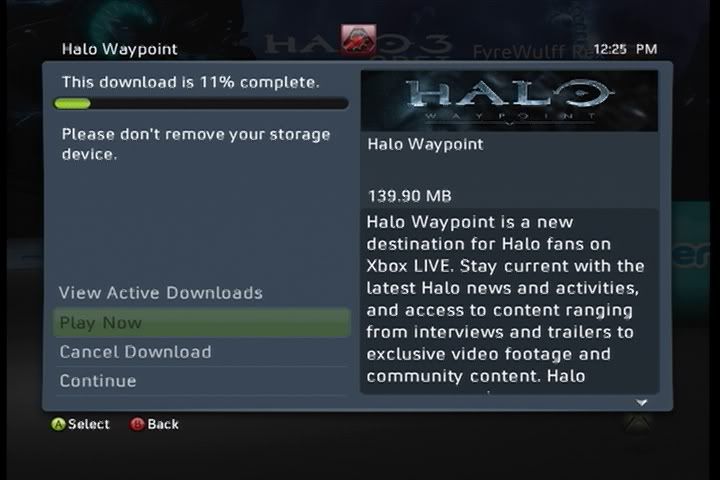This screenshot has height=480, width=720.
Task: Click the Halo Waypoint item name
Action: 425,144
